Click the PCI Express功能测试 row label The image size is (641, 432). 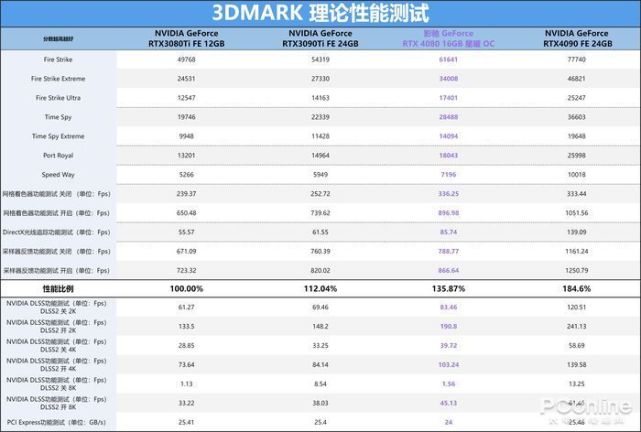56,422
